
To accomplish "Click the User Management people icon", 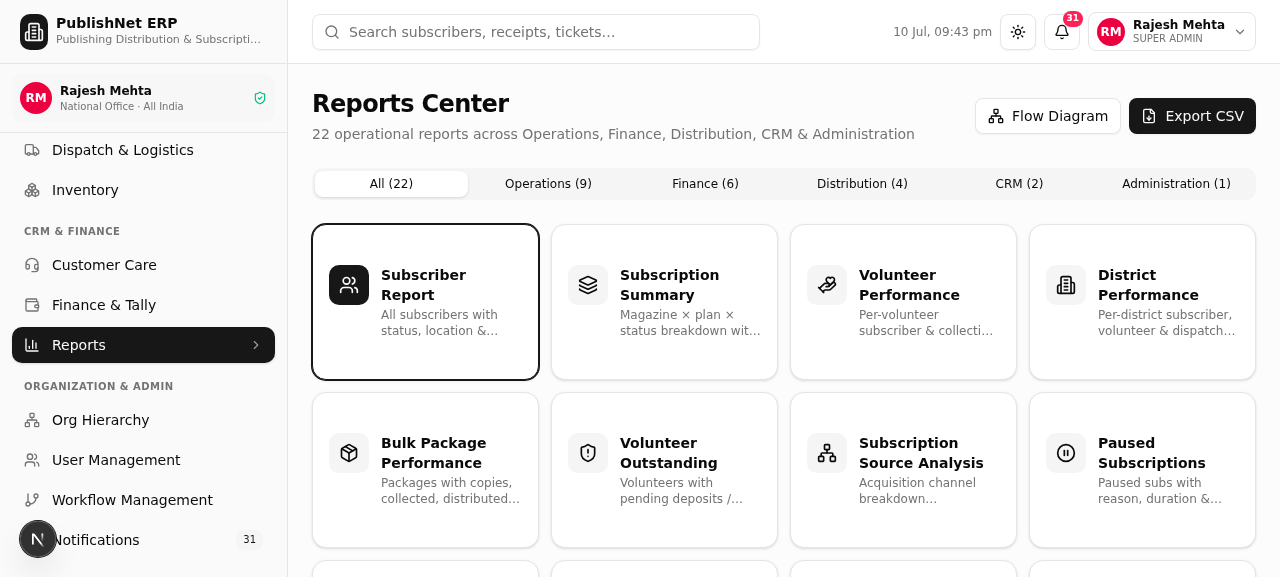I will pos(32,460).
